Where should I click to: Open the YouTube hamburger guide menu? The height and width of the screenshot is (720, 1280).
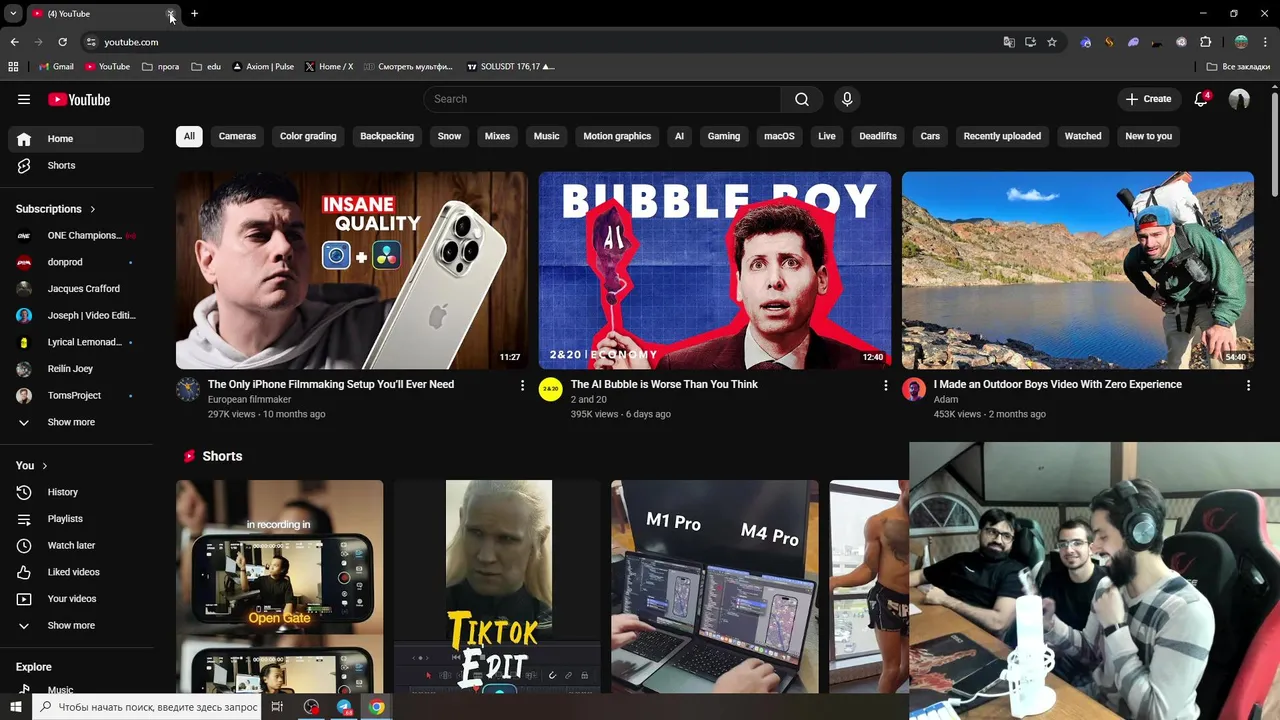pyautogui.click(x=24, y=99)
